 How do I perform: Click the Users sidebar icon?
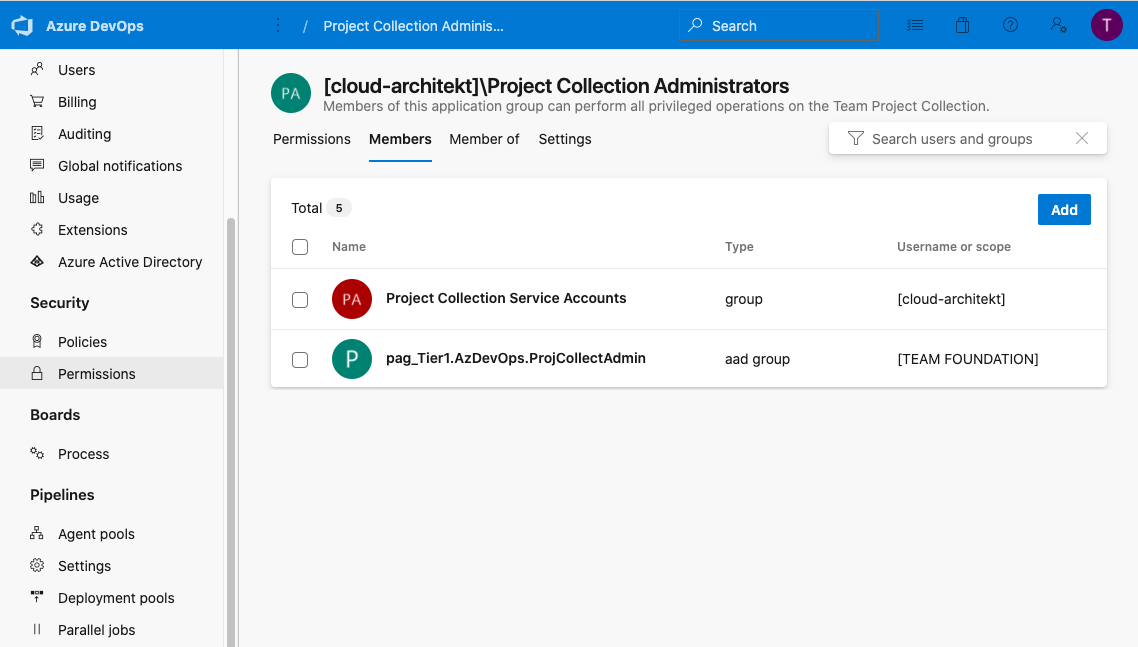(x=37, y=69)
